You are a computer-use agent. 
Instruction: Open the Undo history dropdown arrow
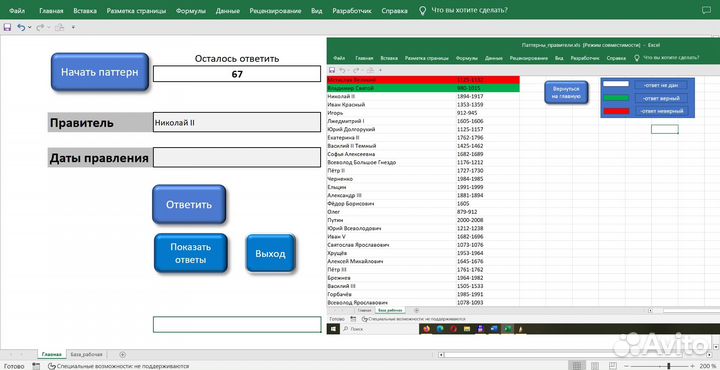[x=30, y=28]
